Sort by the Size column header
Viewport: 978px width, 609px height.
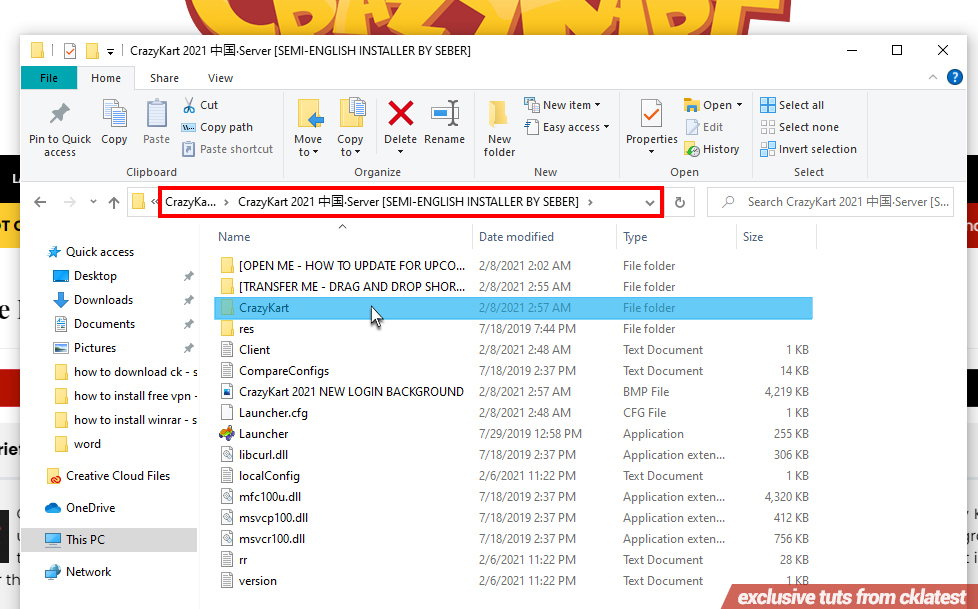(777, 237)
